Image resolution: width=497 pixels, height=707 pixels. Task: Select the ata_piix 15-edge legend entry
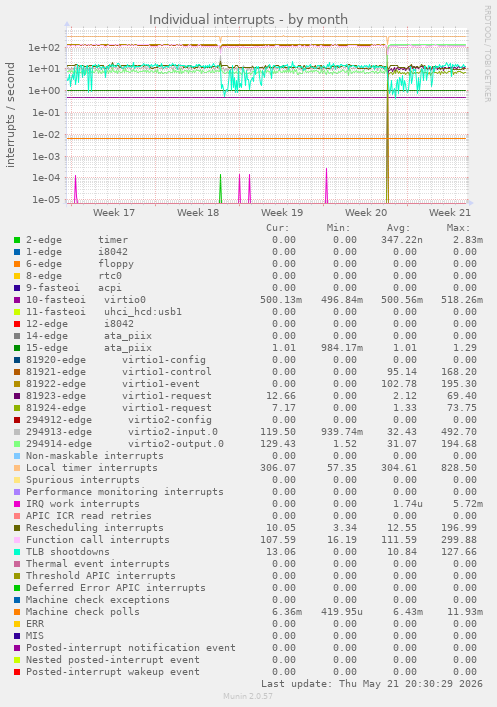pyautogui.click(x=89, y=348)
